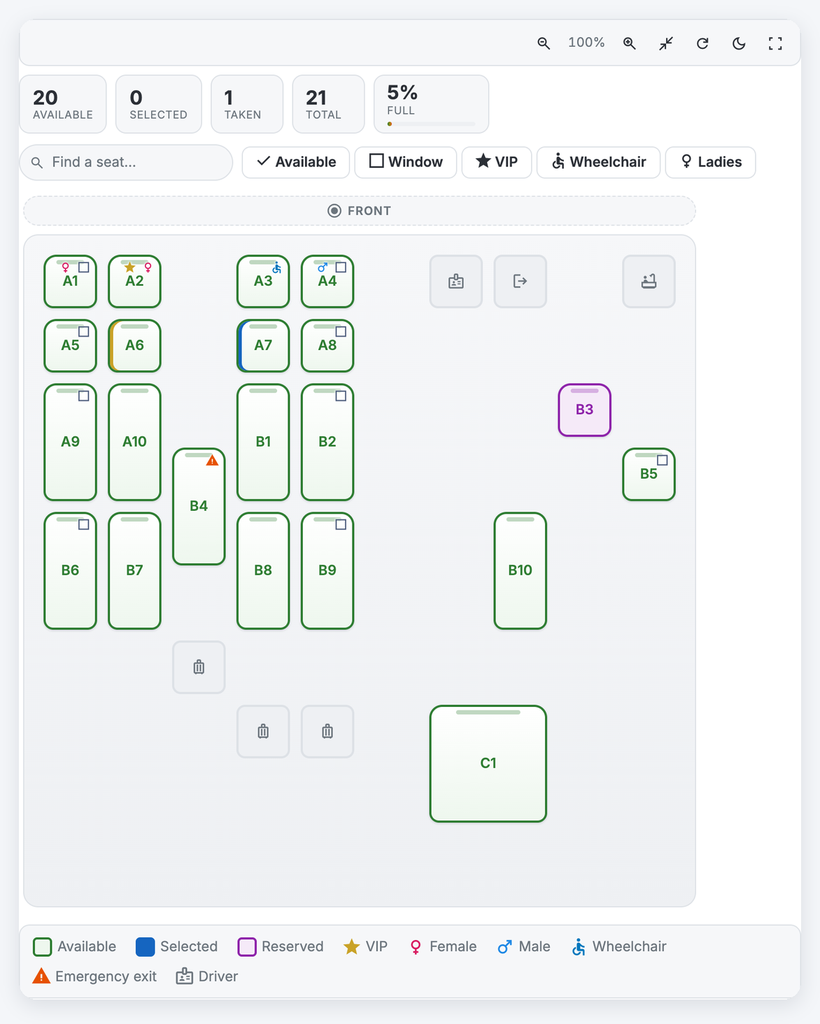Click the 5% FULL progress bar
Viewport: 820px width, 1024px height.
[x=431, y=123]
